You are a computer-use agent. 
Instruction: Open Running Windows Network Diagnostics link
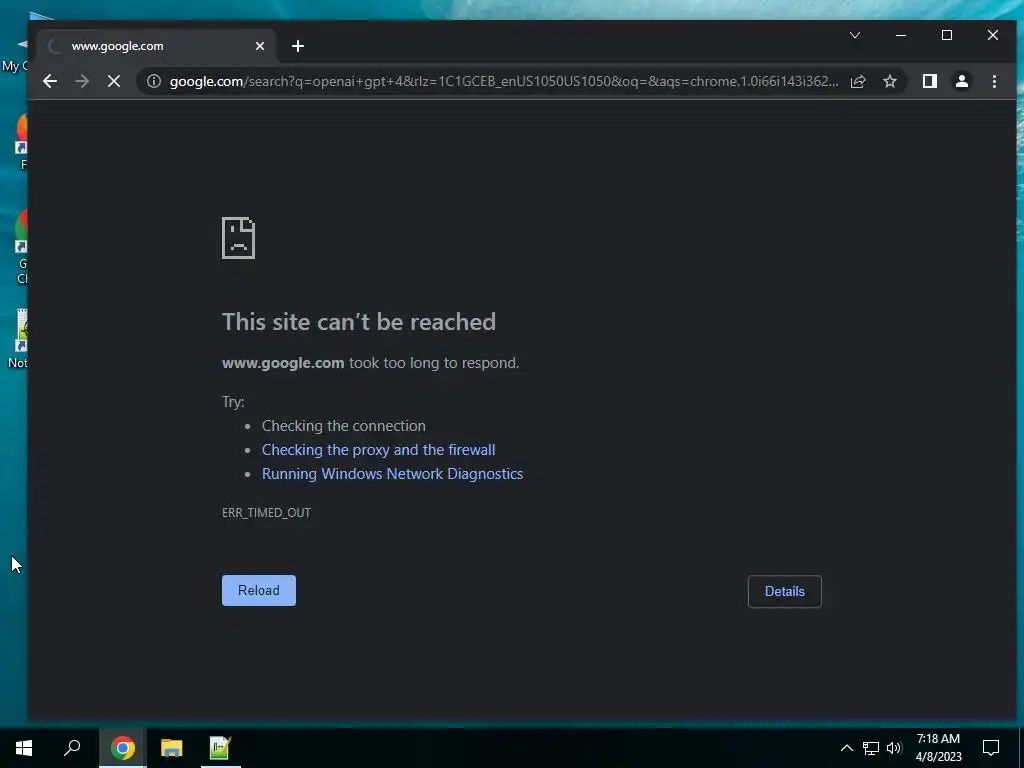point(392,474)
